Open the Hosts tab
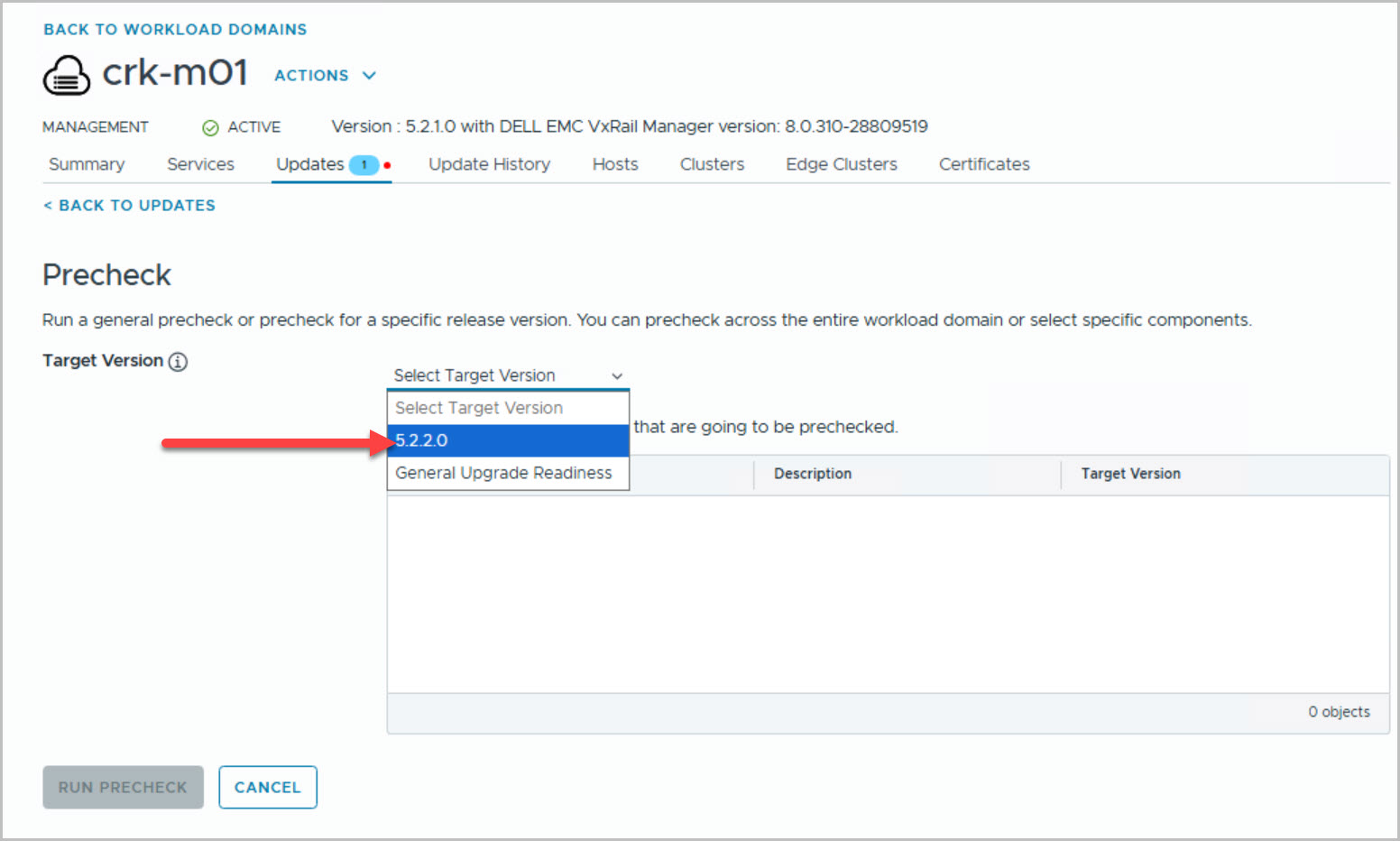 [x=615, y=164]
